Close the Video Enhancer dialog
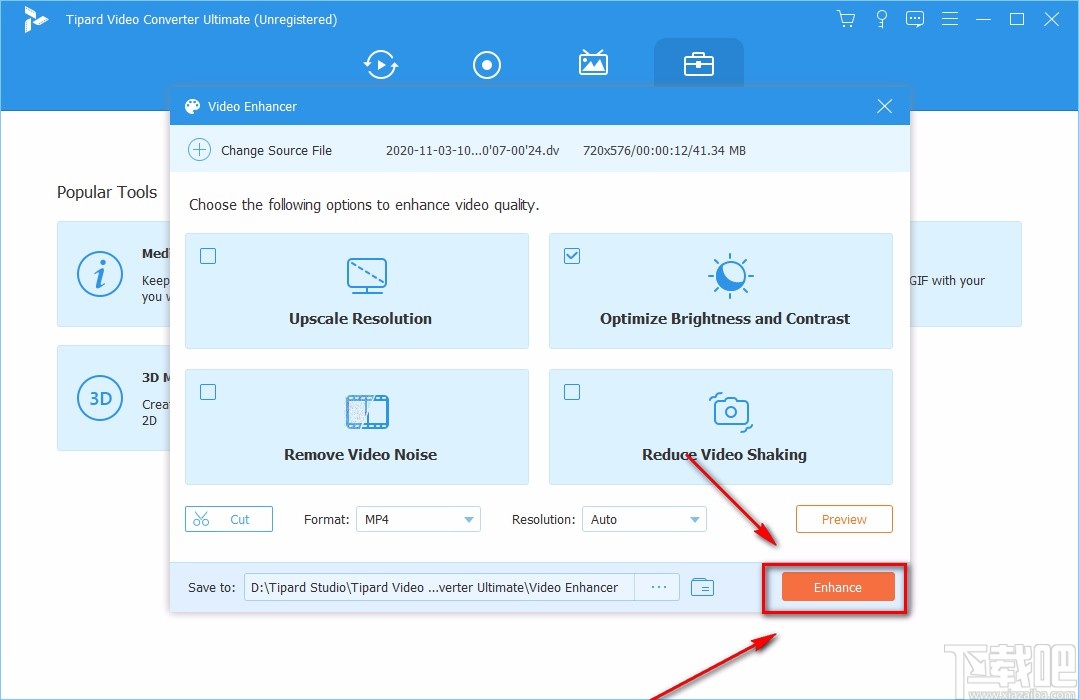Screen dimensions: 1079x700 pyautogui.click(x=884, y=106)
